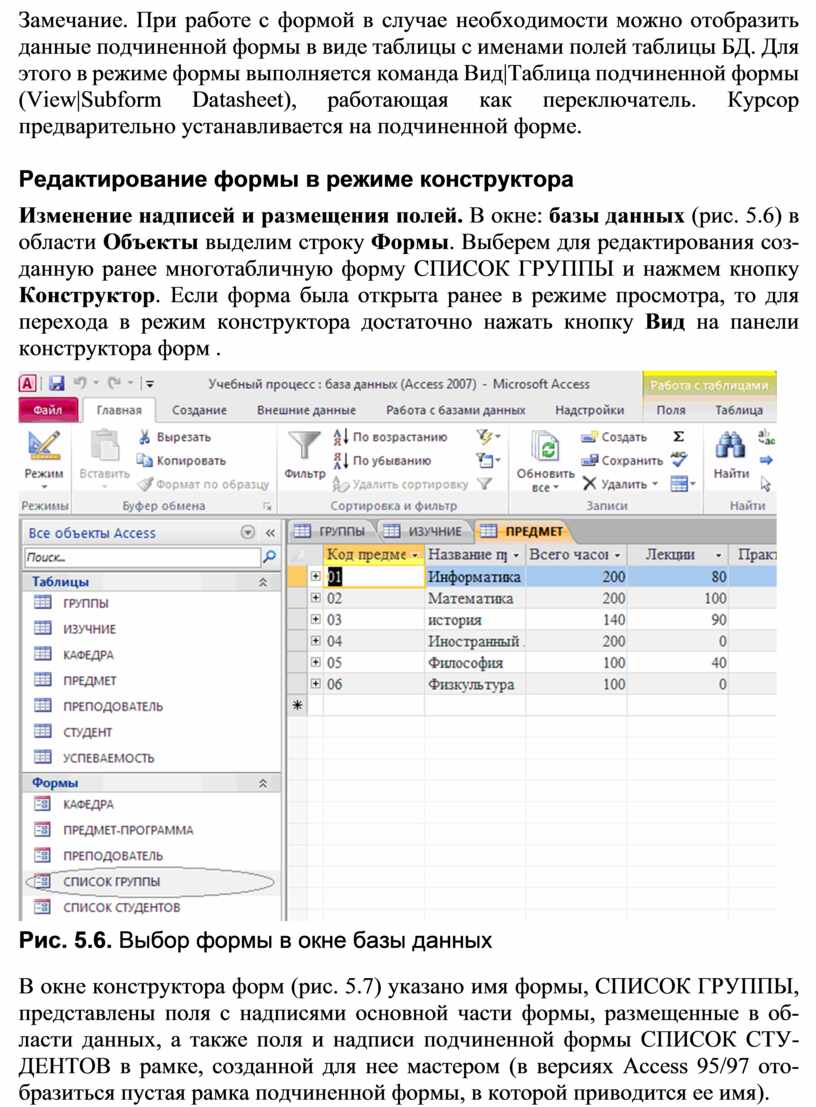816x1107 pixels.
Task: Click the search magnifier icon
Action: (x=270, y=557)
